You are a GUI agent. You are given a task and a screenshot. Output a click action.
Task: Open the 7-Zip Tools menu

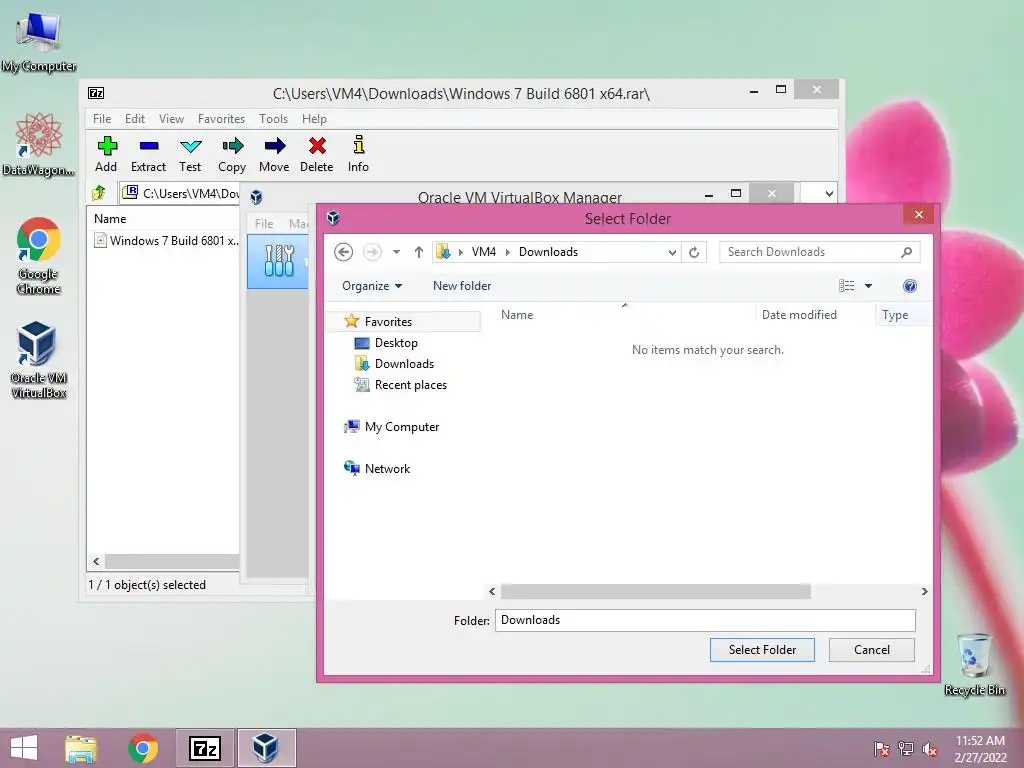pos(273,119)
